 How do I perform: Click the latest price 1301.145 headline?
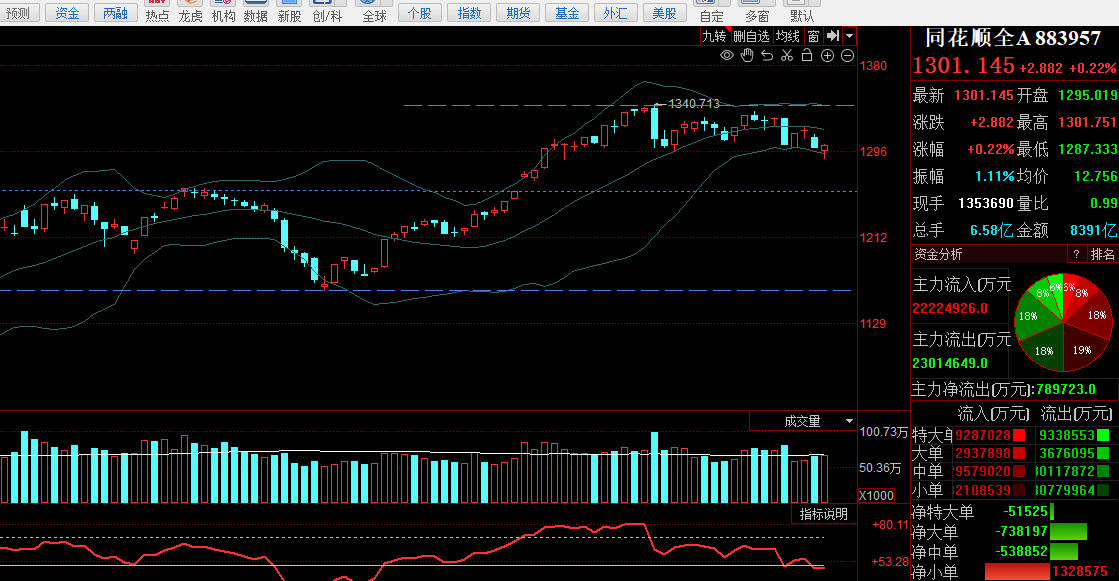963,66
